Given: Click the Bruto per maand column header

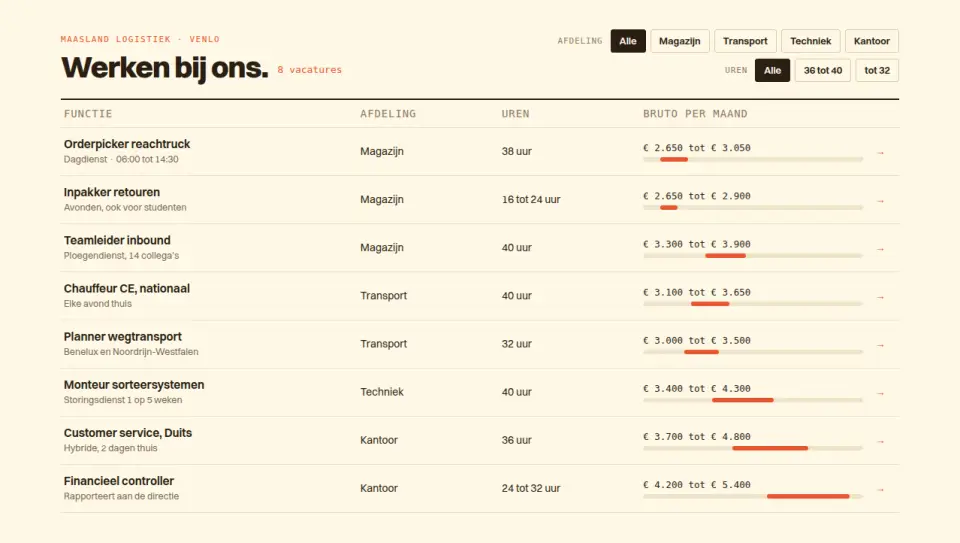Looking at the screenshot, I should tap(695, 114).
